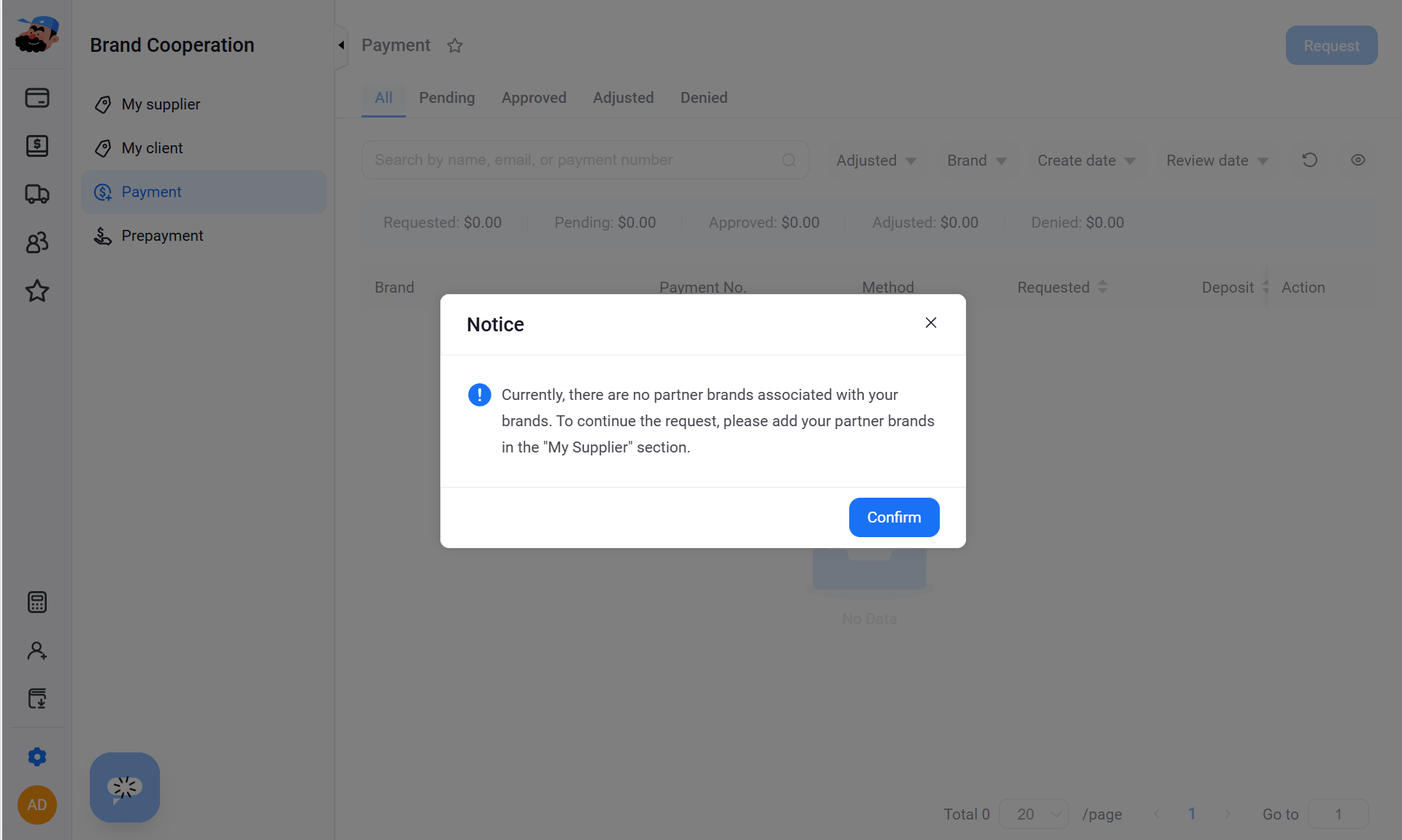Toggle sort on the Requested column
This screenshot has height=840, width=1402.
point(1103,287)
